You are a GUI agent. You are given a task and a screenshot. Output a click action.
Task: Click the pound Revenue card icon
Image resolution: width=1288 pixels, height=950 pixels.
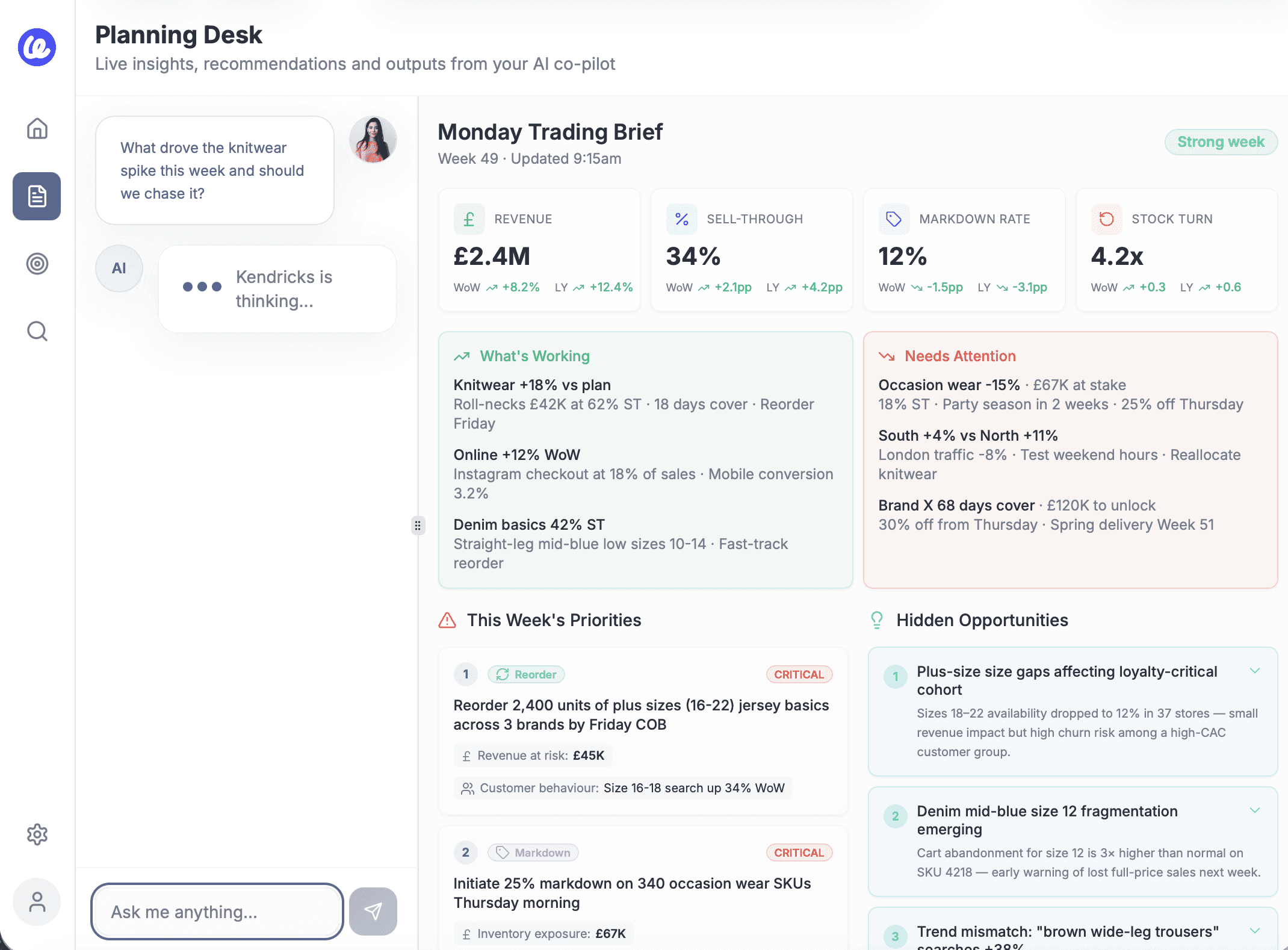coord(469,219)
